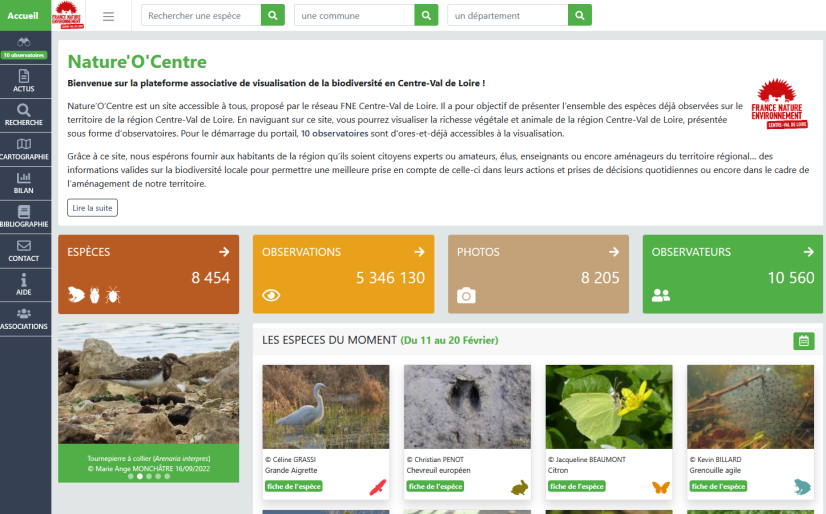Focus the 'un département' search field

point(508,15)
